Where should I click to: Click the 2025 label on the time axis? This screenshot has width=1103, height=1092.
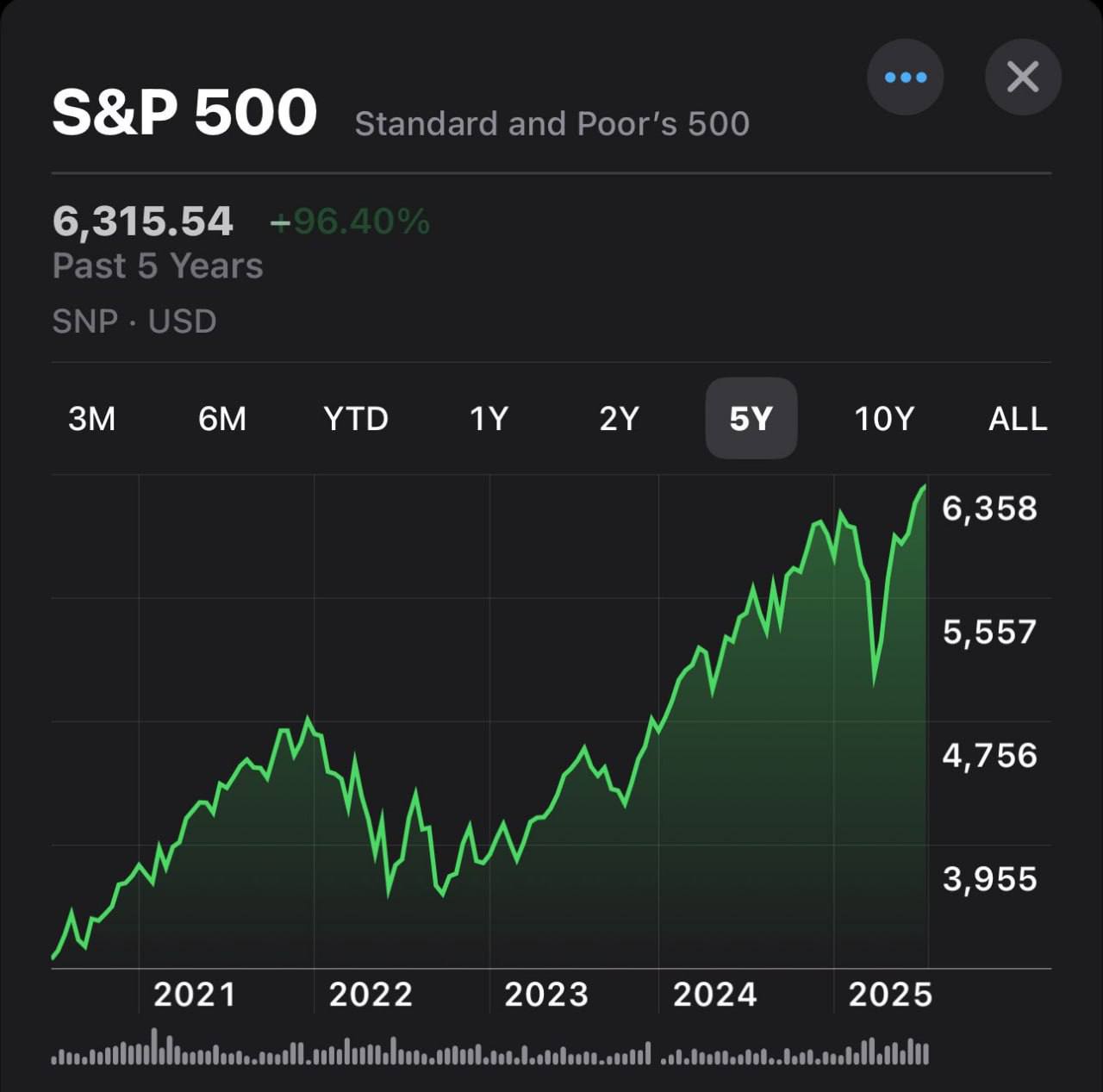click(890, 995)
